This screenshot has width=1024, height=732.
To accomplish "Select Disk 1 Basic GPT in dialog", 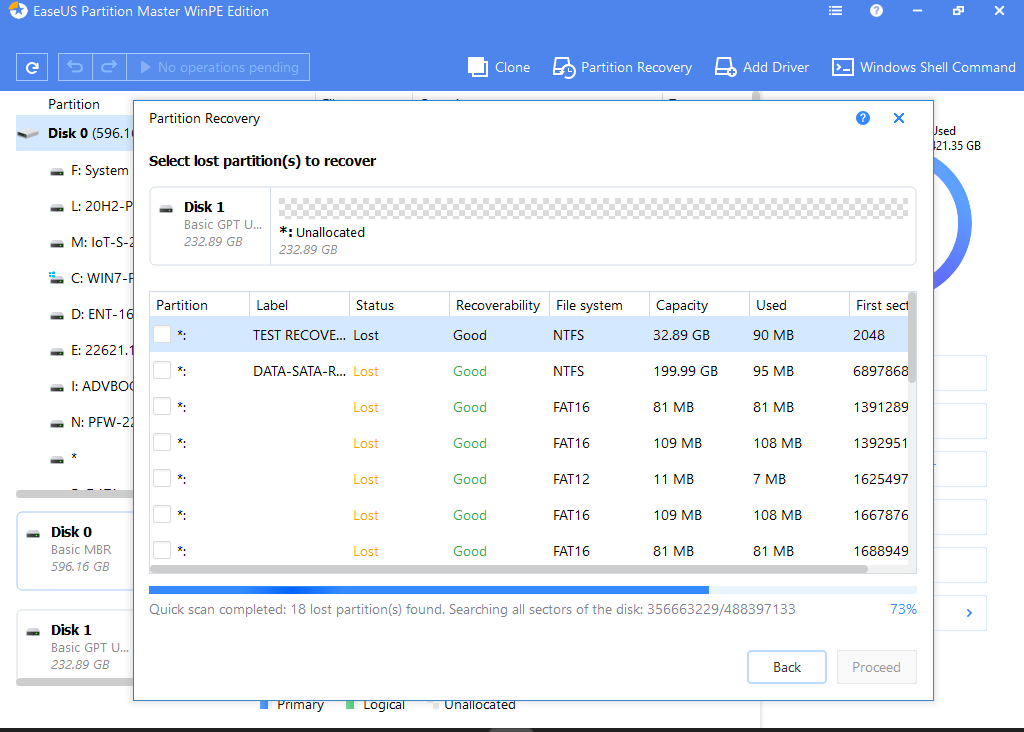I will pyautogui.click(x=210, y=226).
